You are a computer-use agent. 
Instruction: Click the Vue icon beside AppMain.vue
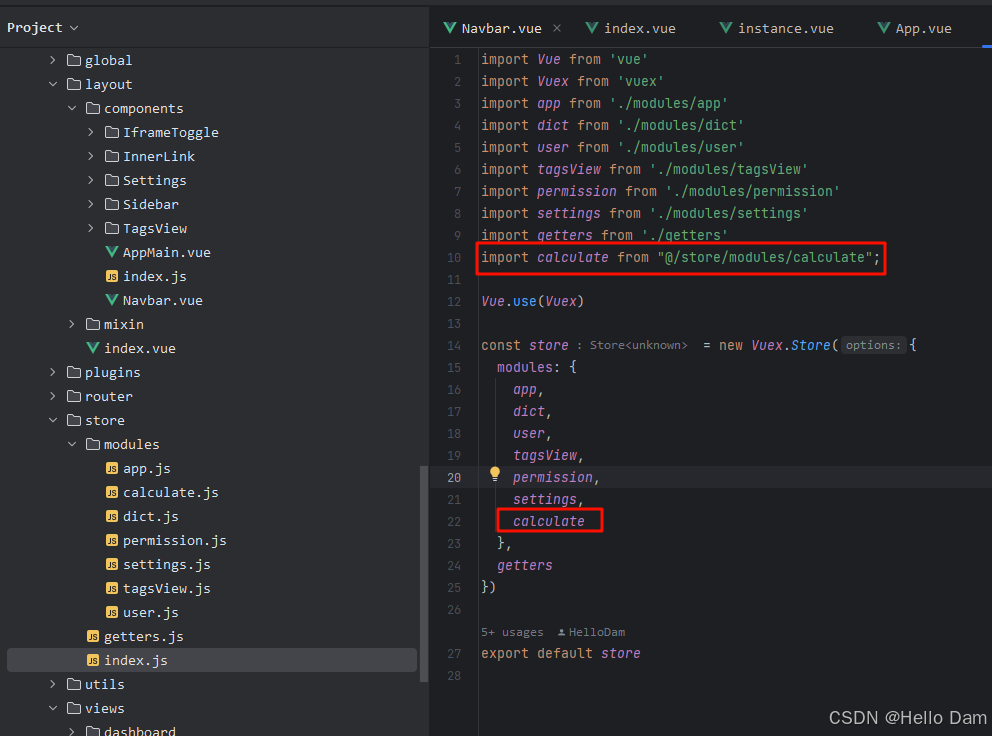112,252
